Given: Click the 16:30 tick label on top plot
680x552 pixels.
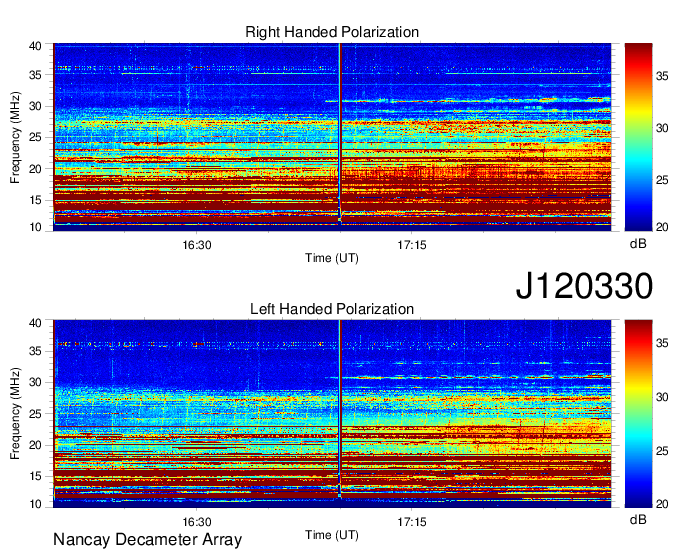Looking at the screenshot, I should click(x=196, y=245).
